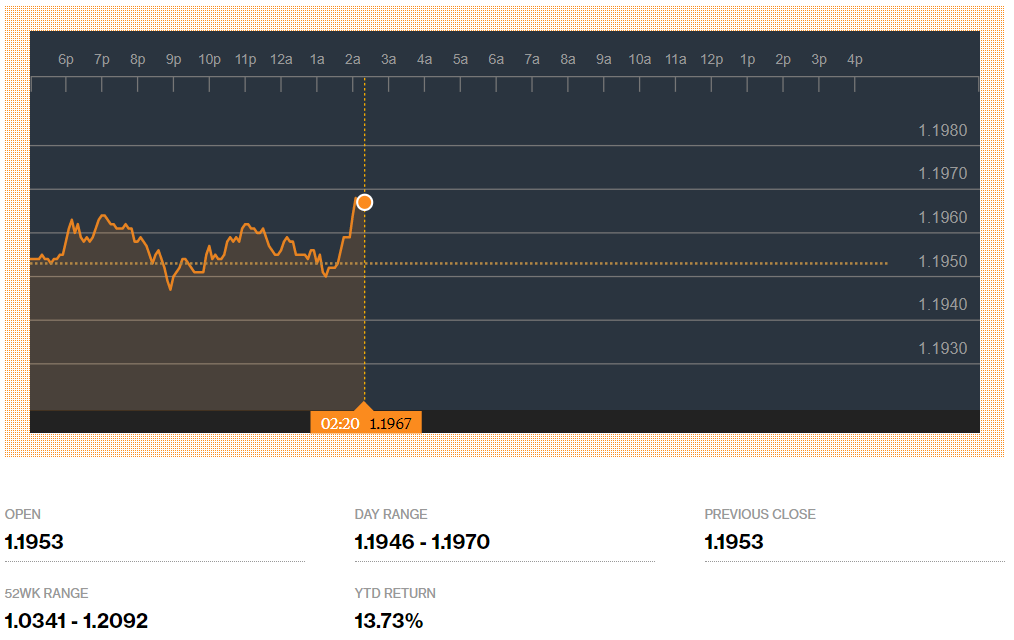Click the 1.1930 price axis label
1014x640 pixels.
(x=942, y=348)
